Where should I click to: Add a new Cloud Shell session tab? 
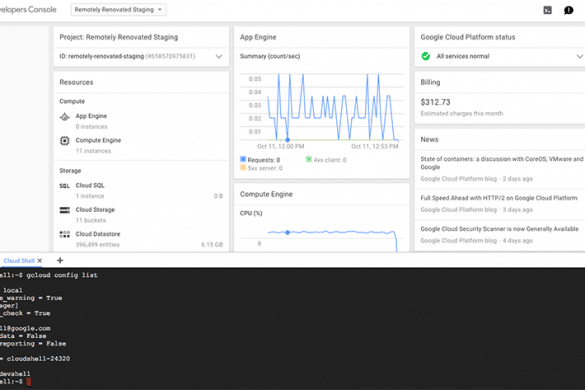[60, 260]
